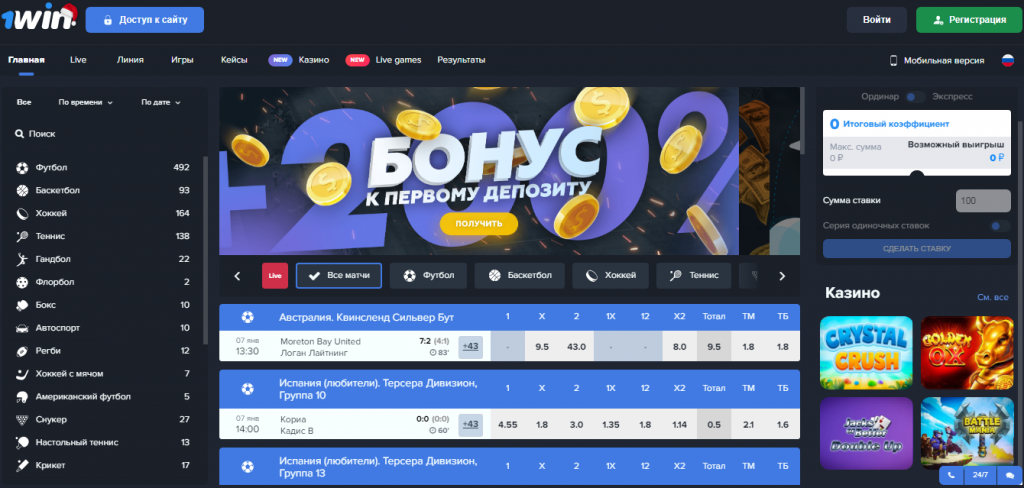Click the Russian flag language icon
1024x488 pixels.
click(1008, 60)
